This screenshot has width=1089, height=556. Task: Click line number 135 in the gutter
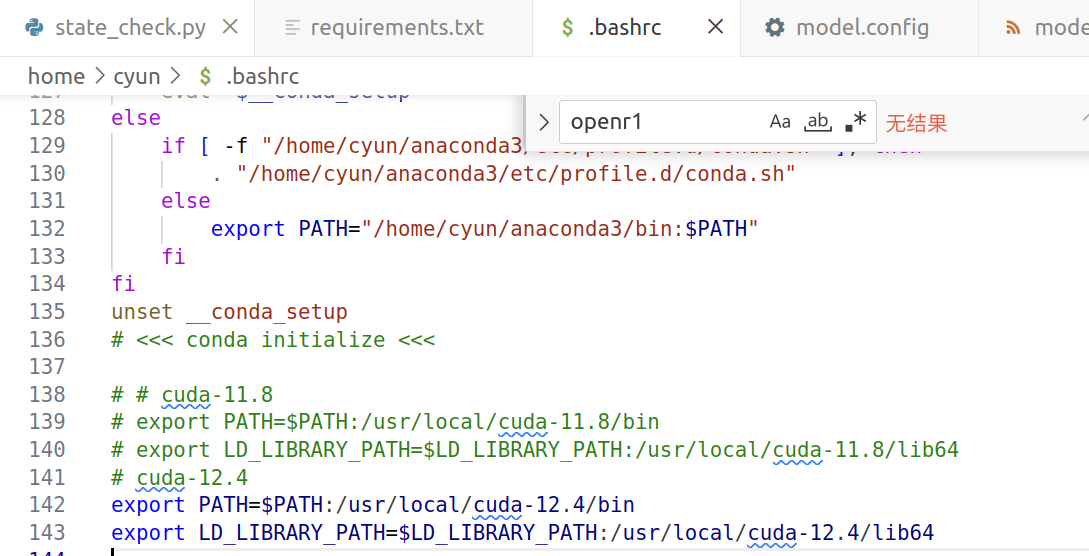tap(47, 312)
